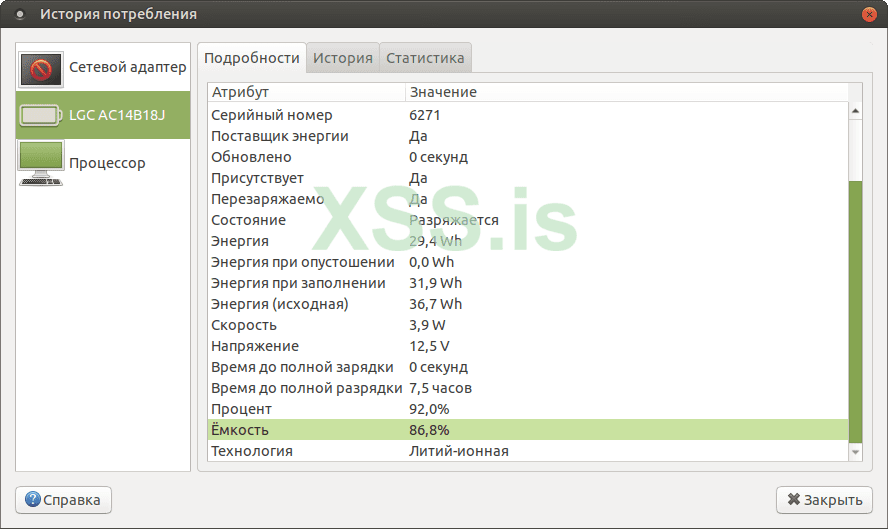Select the highlighted Ёмкость row
Viewport: 888px width, 529px height.
pyautogui.click(x=528, y=430)
